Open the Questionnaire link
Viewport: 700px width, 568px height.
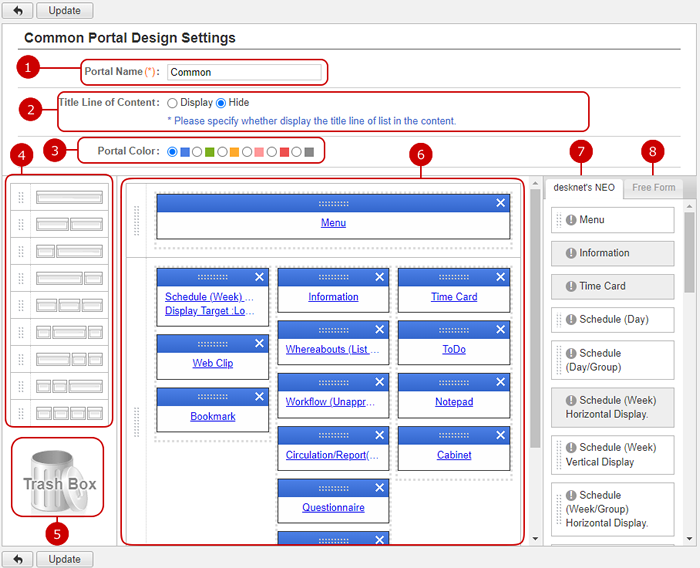click(333, 507)
